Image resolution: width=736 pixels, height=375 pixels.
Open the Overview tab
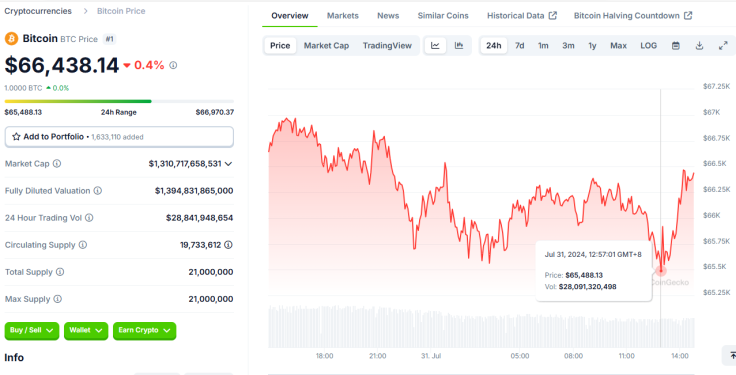(x=290, y=15)
